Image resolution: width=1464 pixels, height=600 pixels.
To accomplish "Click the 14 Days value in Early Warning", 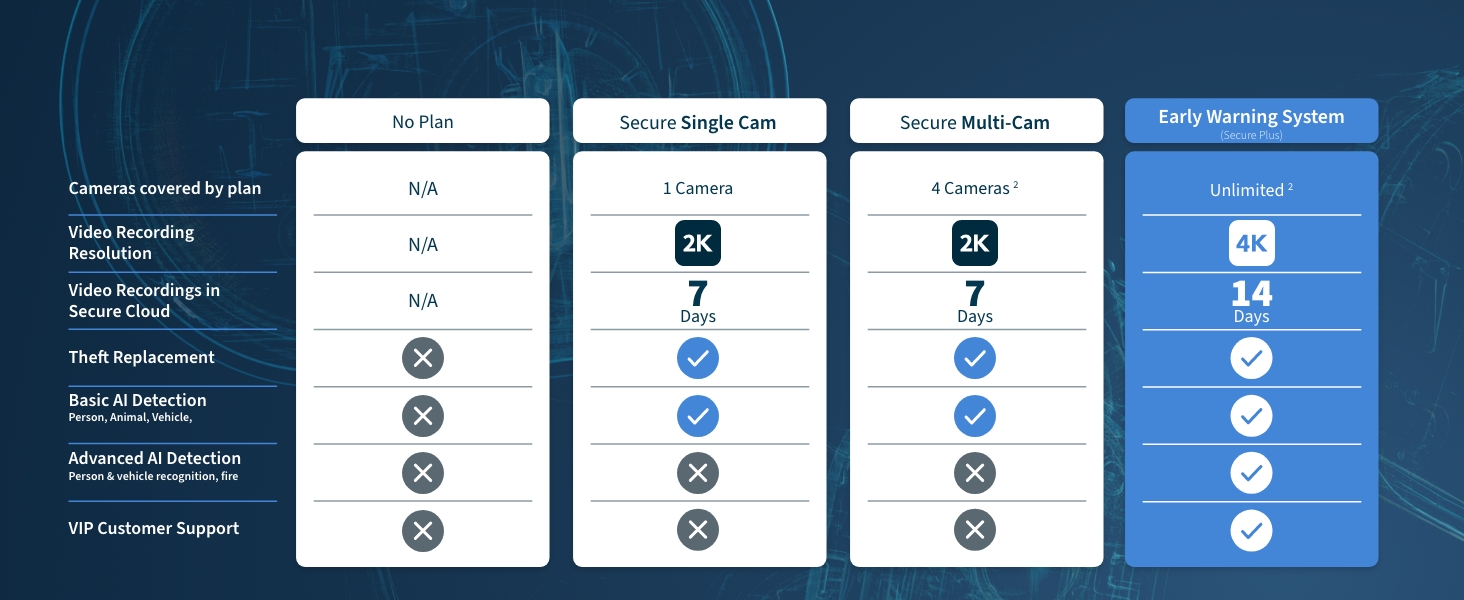I will click(1251, 301).
